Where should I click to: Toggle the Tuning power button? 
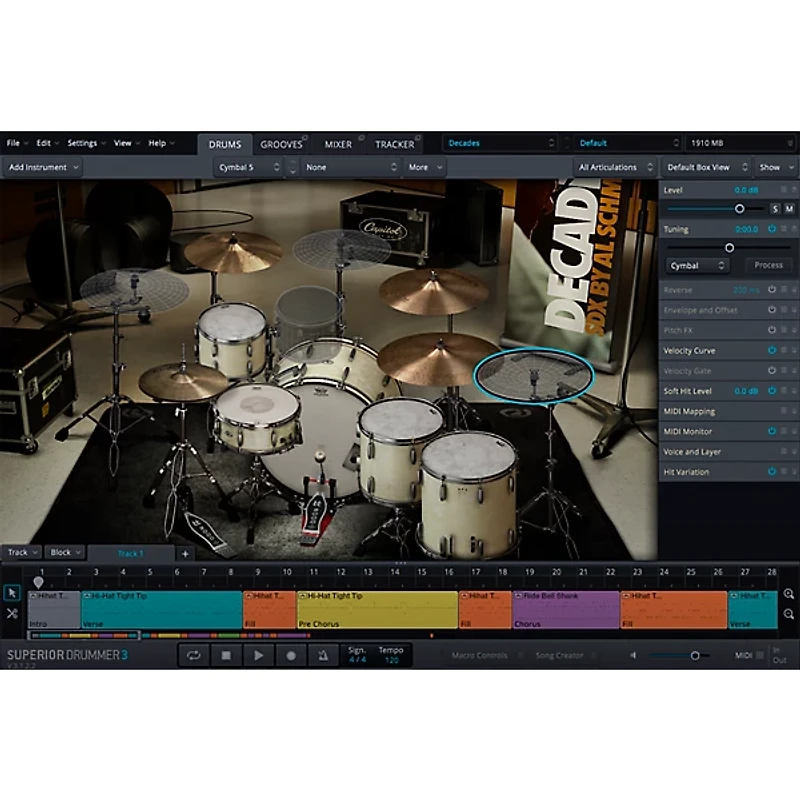click(772, 229)
